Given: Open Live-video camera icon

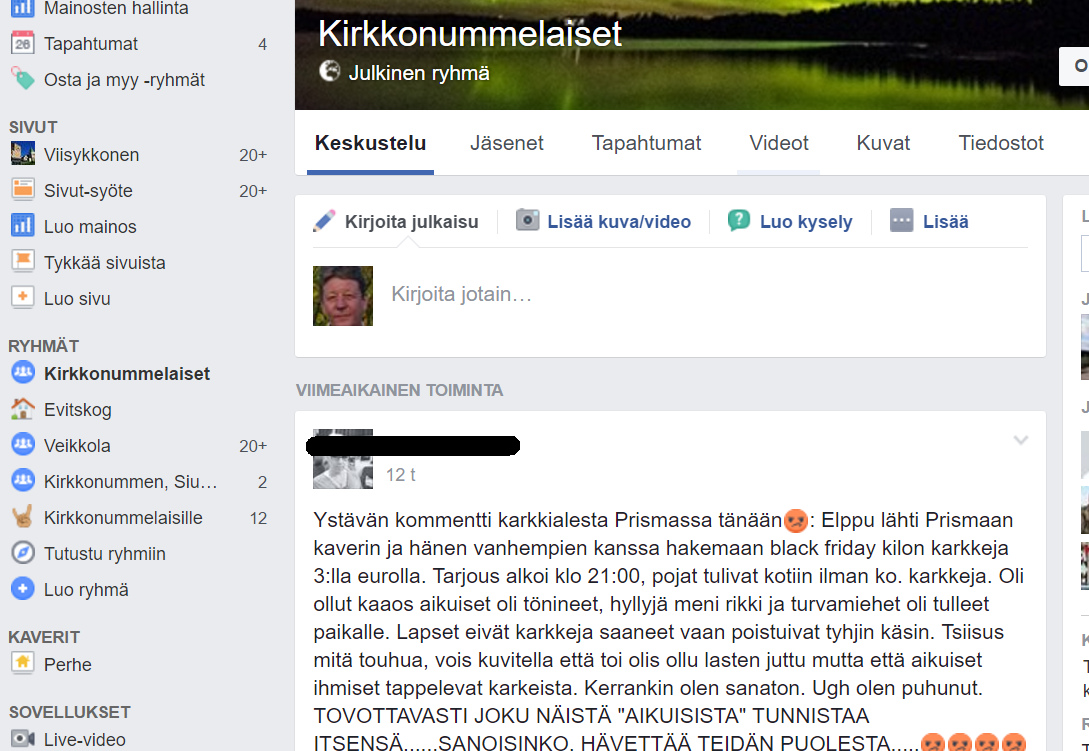Looking at the screenshot, I should (x=22, y=738).
